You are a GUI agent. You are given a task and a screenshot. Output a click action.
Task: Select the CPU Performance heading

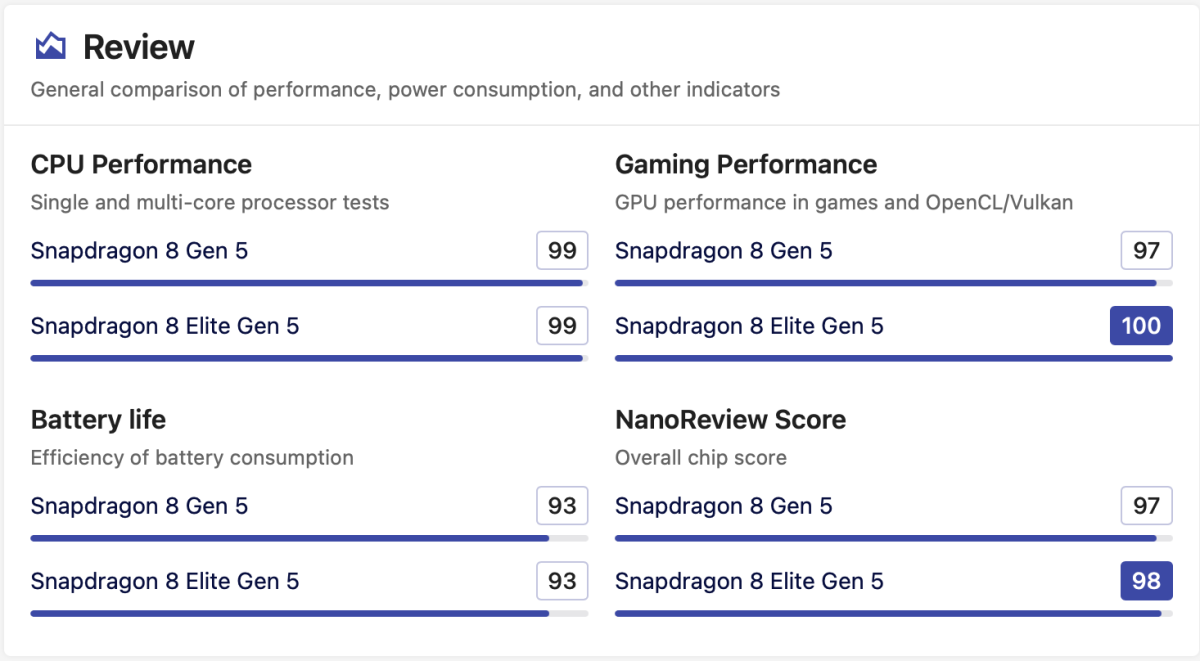[x=141, y=165]
